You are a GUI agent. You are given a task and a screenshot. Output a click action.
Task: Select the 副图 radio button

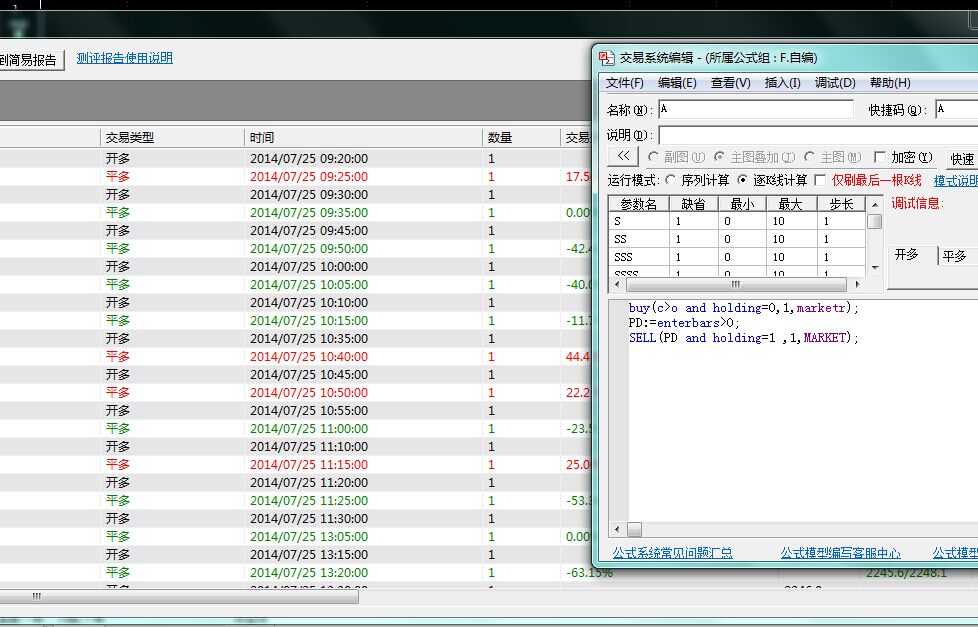pos(653,157)
